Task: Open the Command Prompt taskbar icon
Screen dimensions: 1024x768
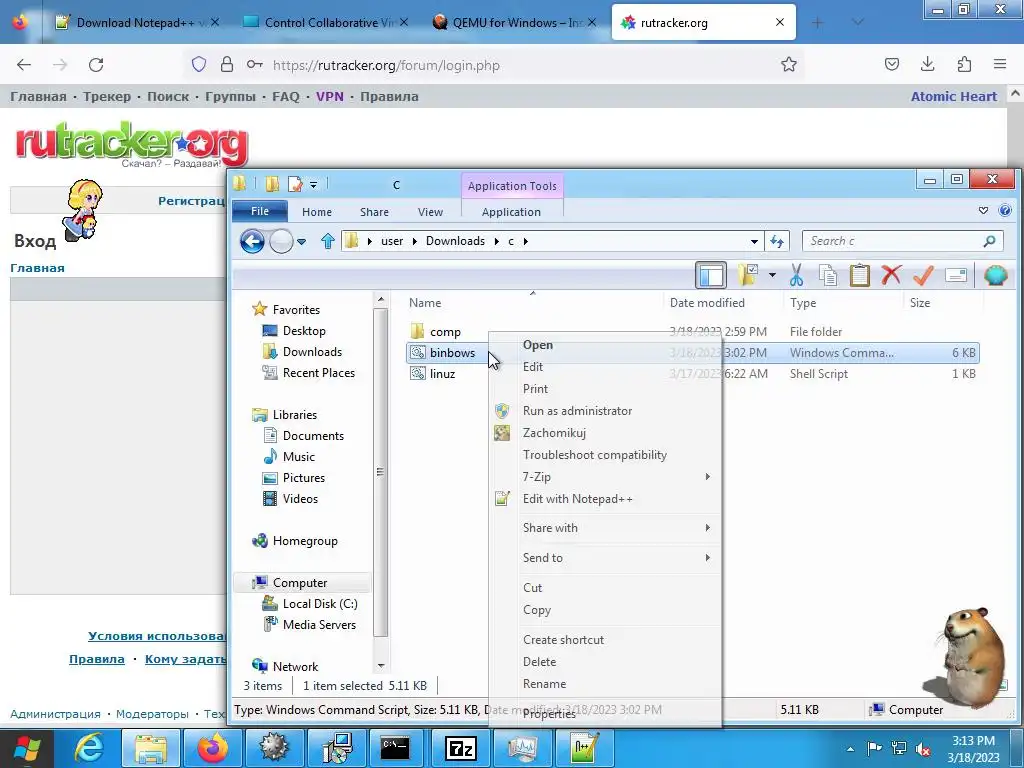Action: pyautogui.click(x=396, y=748)
